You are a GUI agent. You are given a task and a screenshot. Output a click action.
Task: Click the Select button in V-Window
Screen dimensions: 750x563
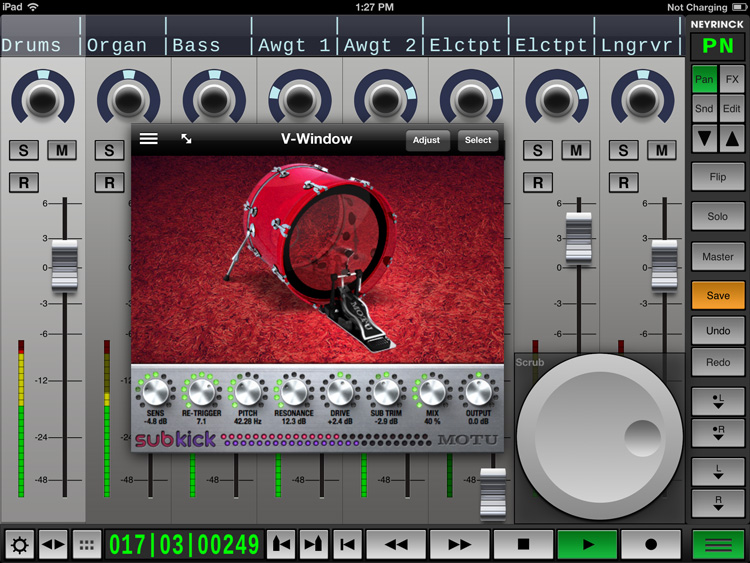click(x=478, y=140)
